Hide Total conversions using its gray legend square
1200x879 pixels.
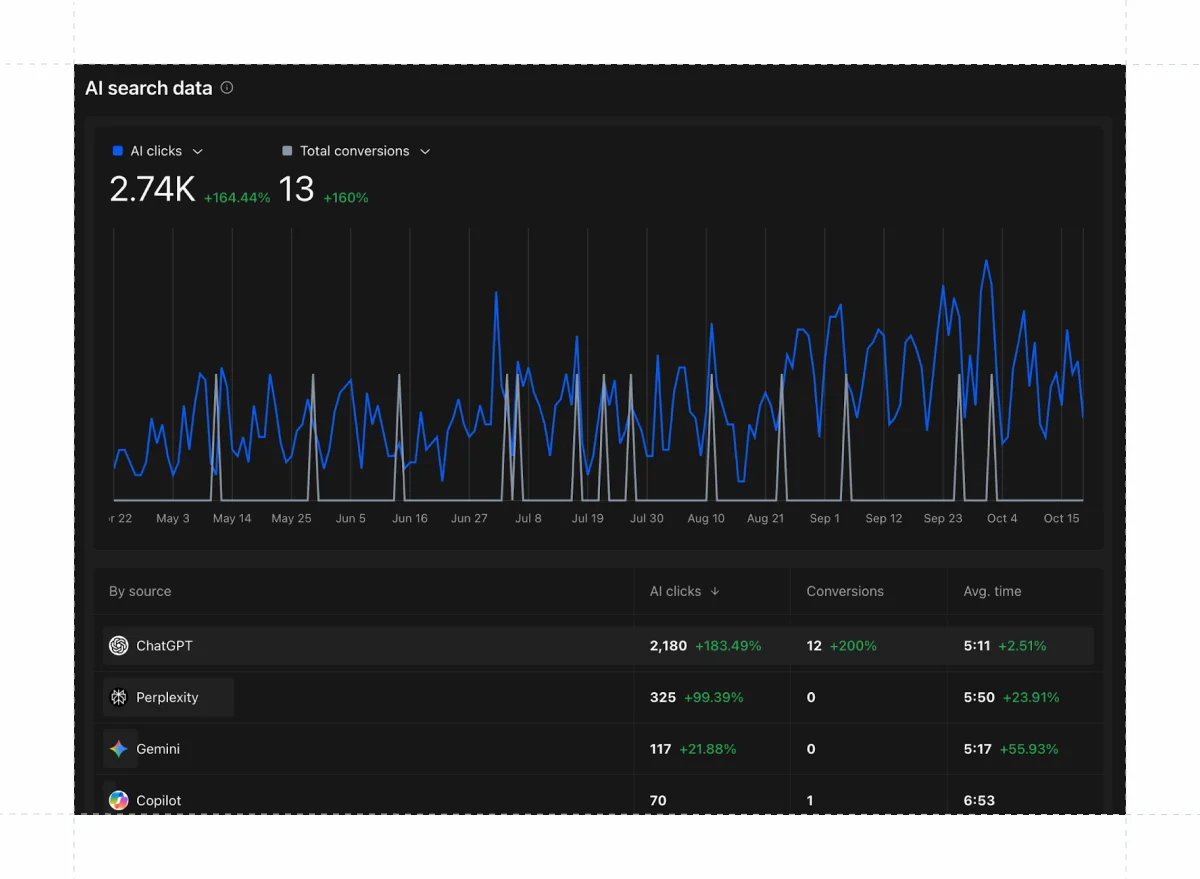click(288, 150)
